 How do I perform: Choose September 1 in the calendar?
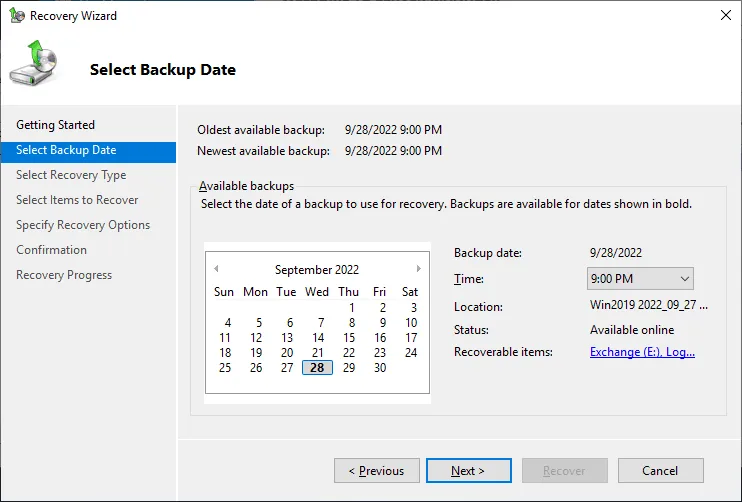pyautogui.click(x=352, y=308)
